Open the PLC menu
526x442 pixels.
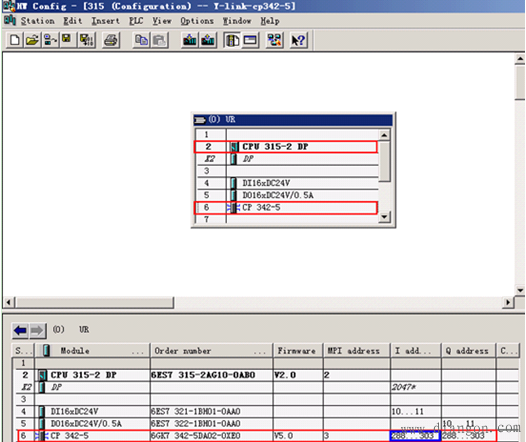pyautogui.click(x=136, y=21)
